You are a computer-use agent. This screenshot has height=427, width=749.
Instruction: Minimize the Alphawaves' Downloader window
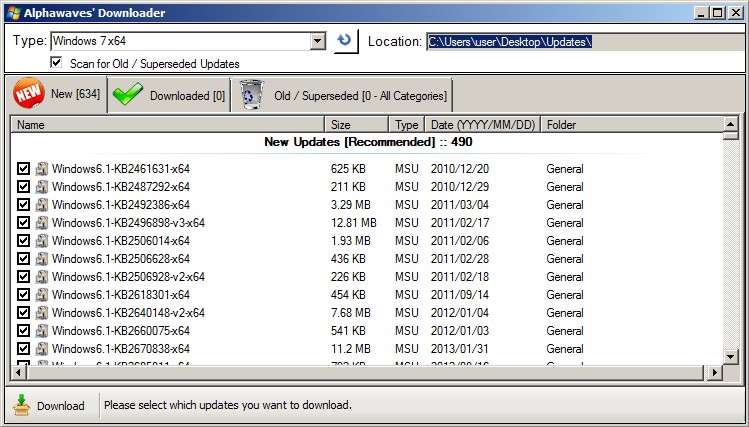pyautogui.click(x=701, y=13)
